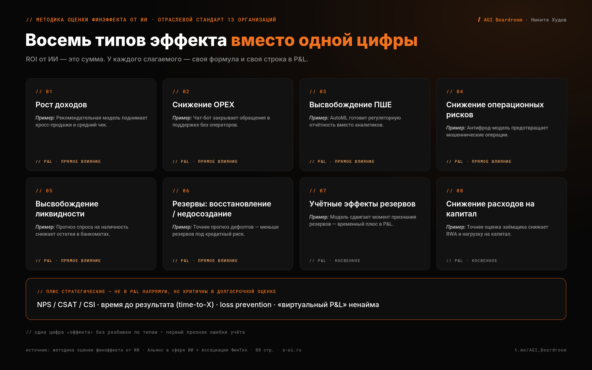Click the author name 'Никита Худов'

click(549, 20)
